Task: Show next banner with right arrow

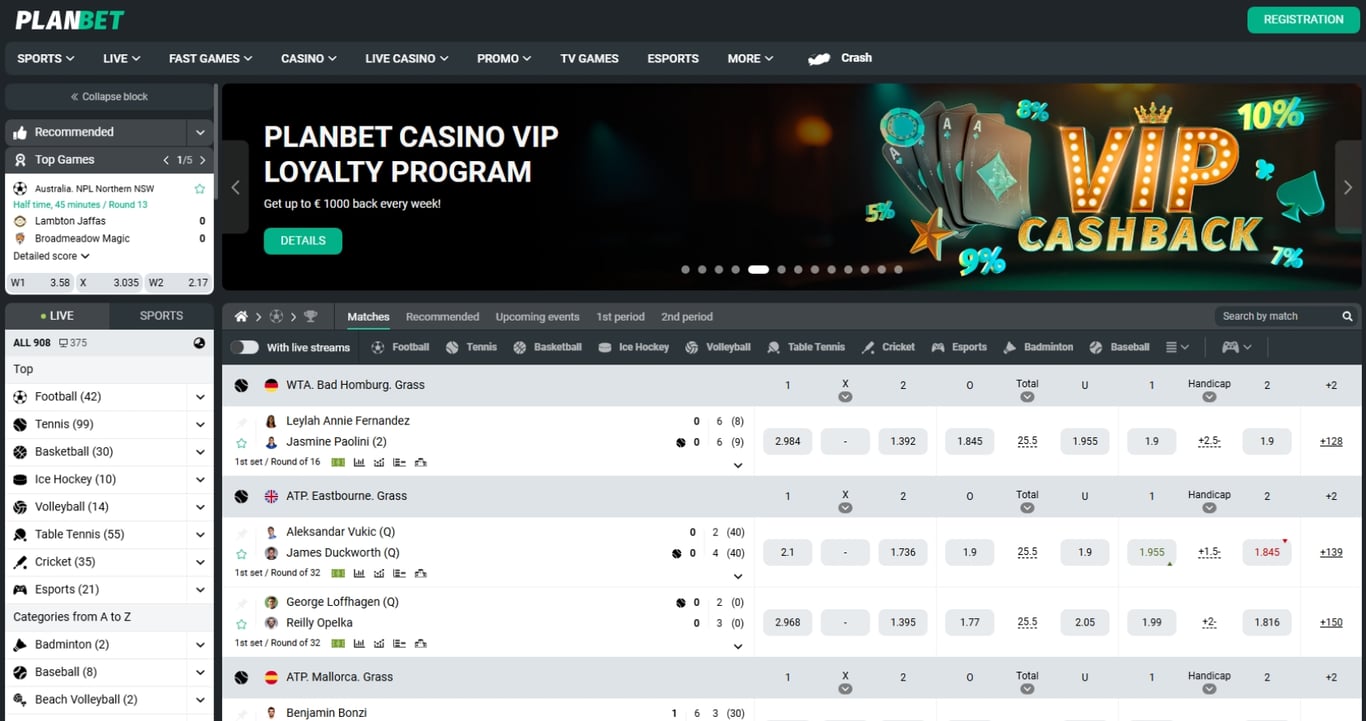Action: pos(1348,187)
